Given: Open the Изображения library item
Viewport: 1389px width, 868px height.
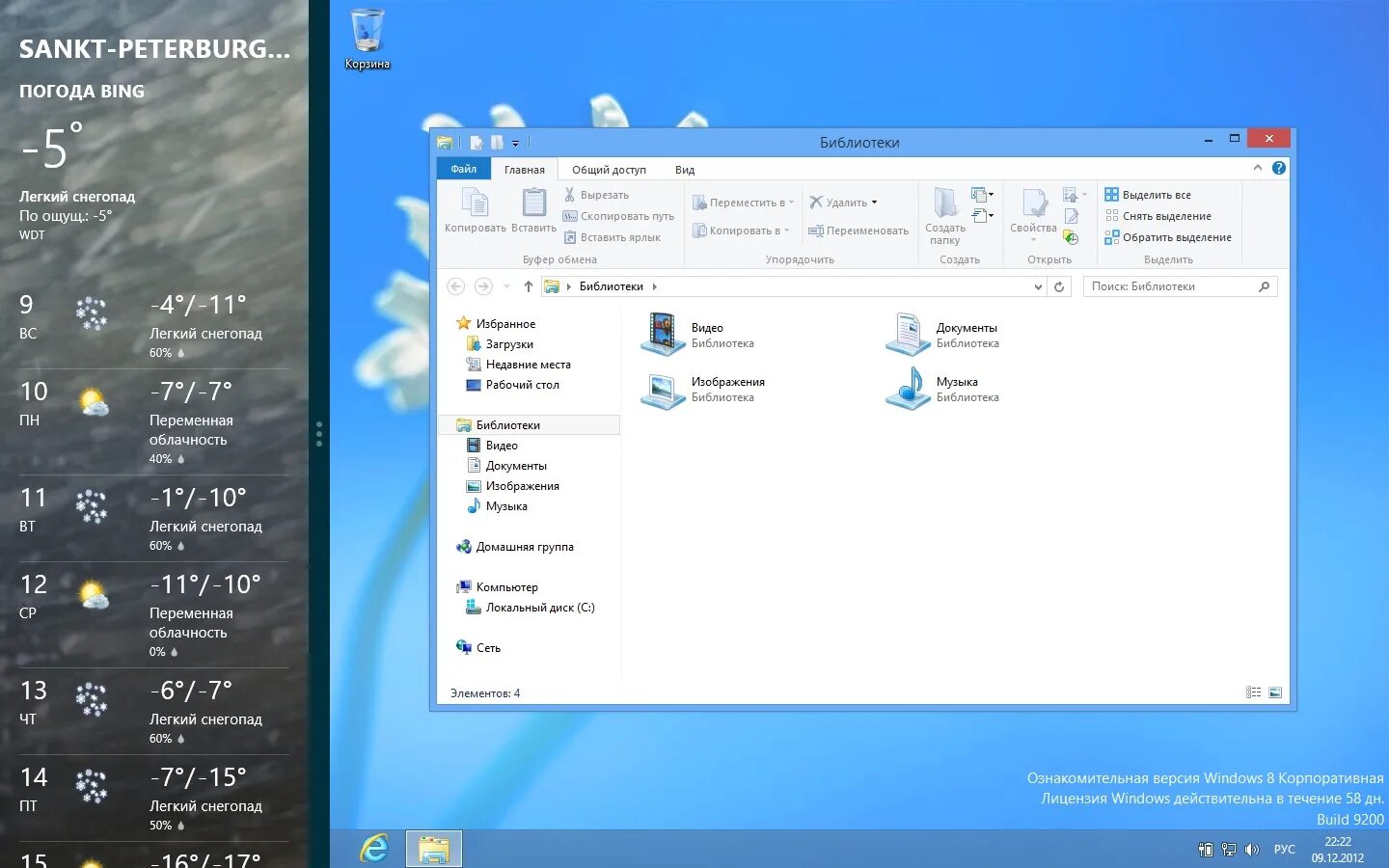Looking at the screenshot, I should [x=703, y=389].
